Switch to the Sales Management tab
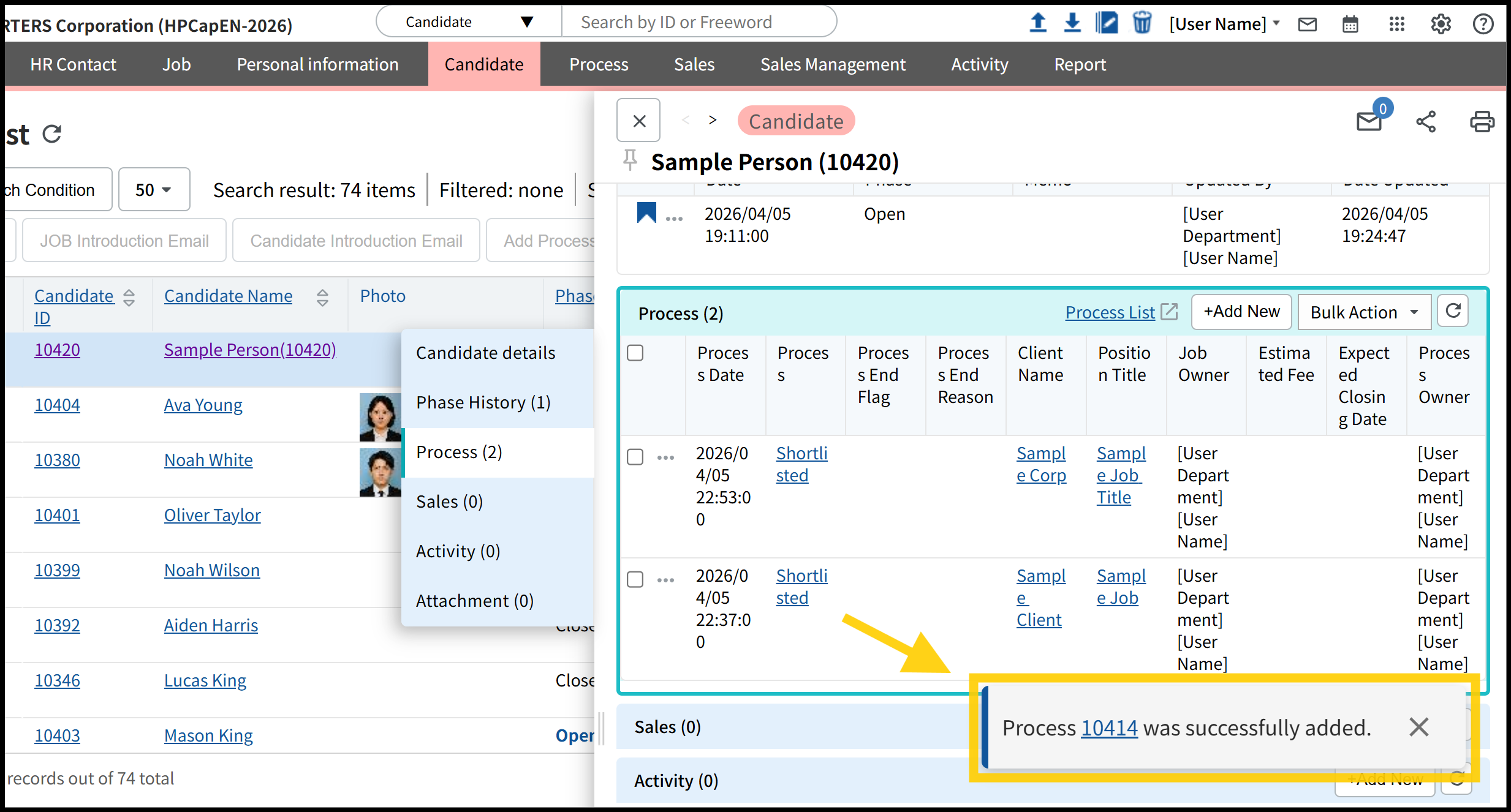This screenshot has height=812, width=1511. tap(833, 64)
